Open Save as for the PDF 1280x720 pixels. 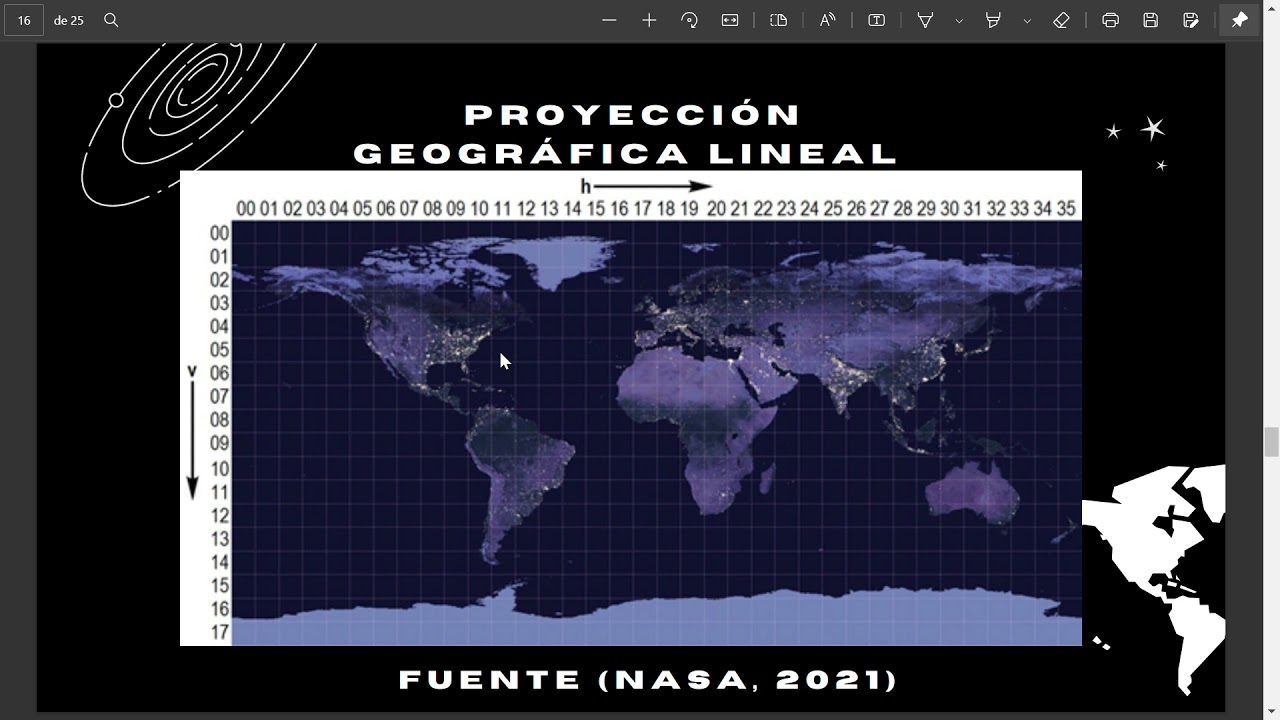click(1191, 20)
